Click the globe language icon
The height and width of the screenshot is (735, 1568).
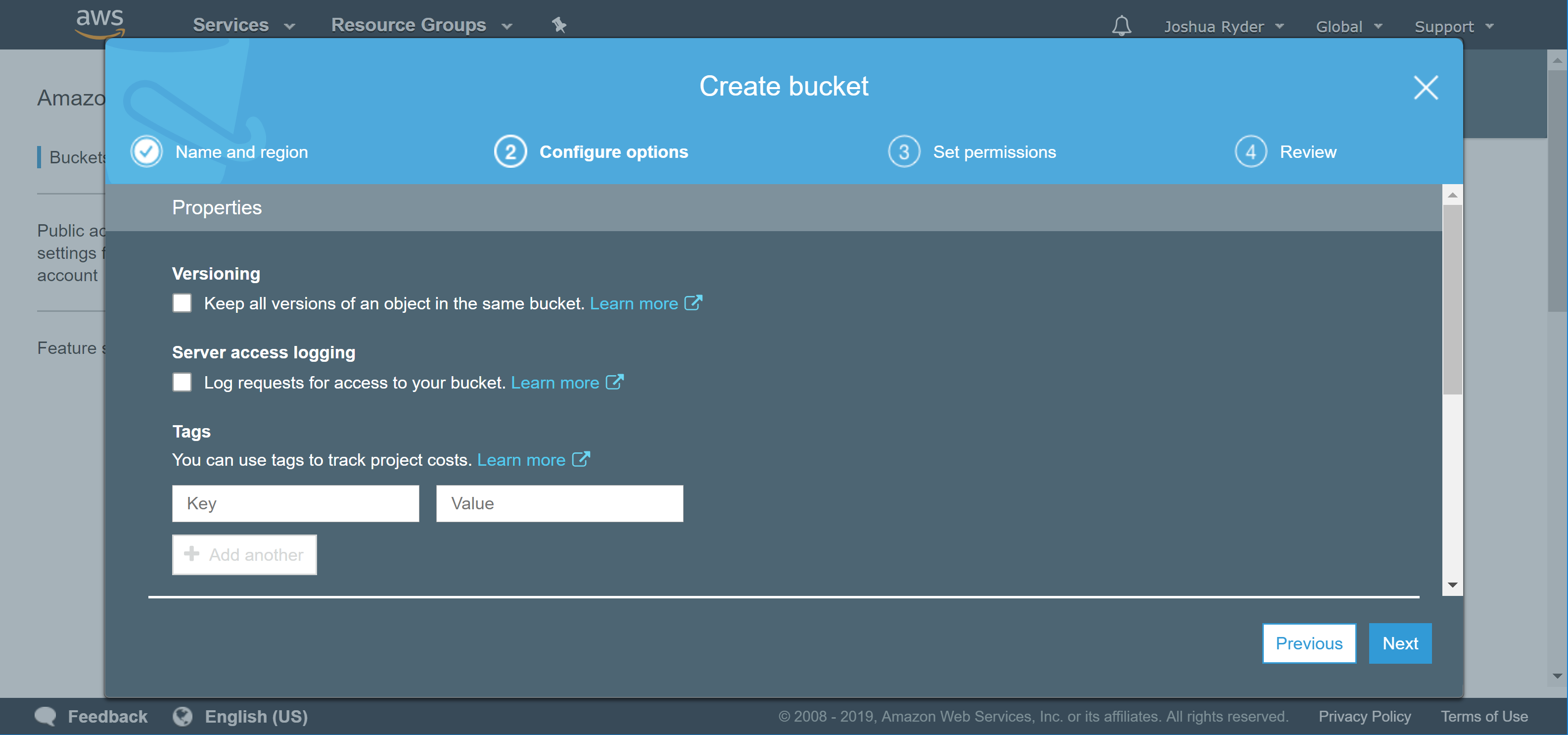tap(182, 716)
